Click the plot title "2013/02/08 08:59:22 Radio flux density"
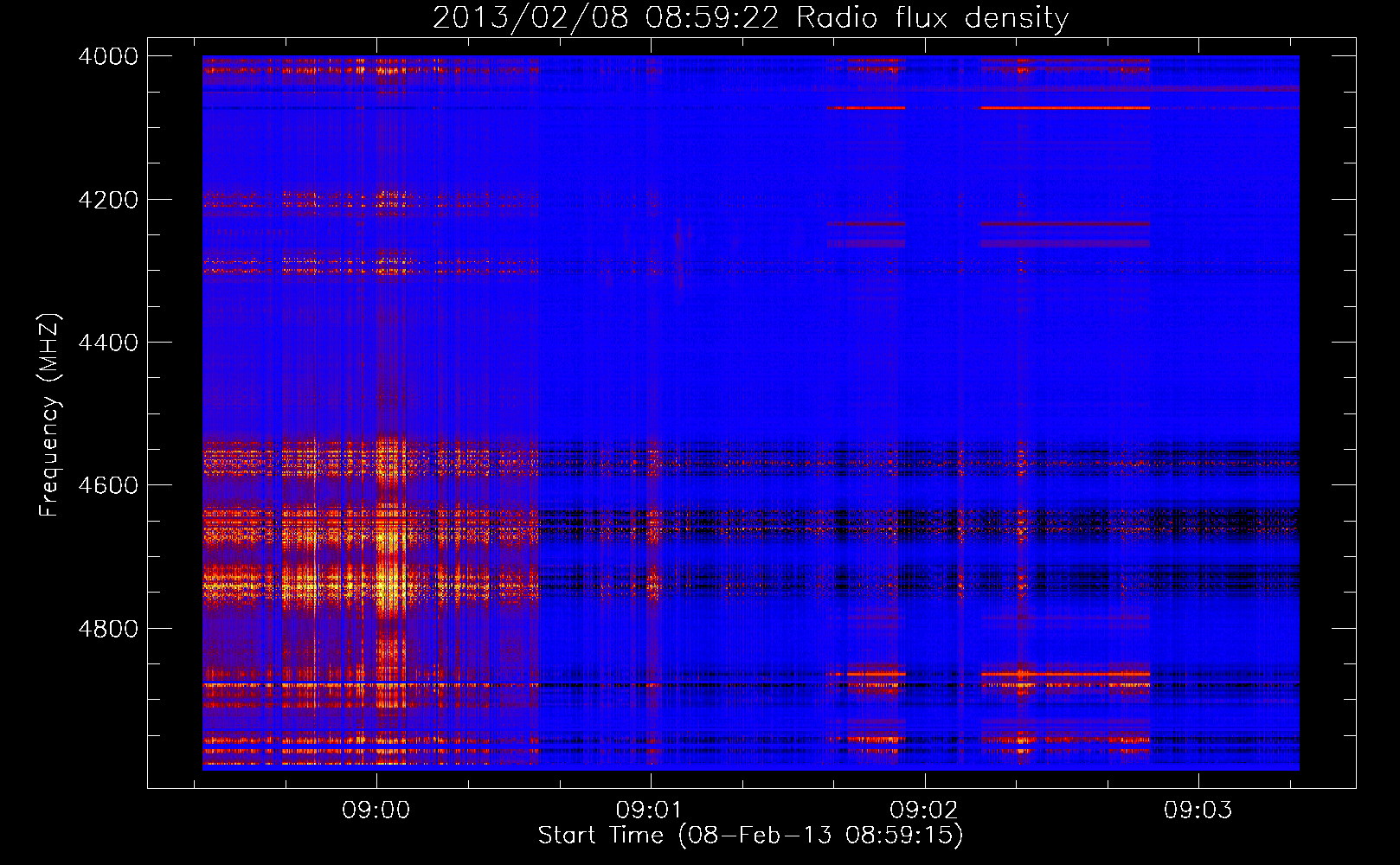 (750, 18)
